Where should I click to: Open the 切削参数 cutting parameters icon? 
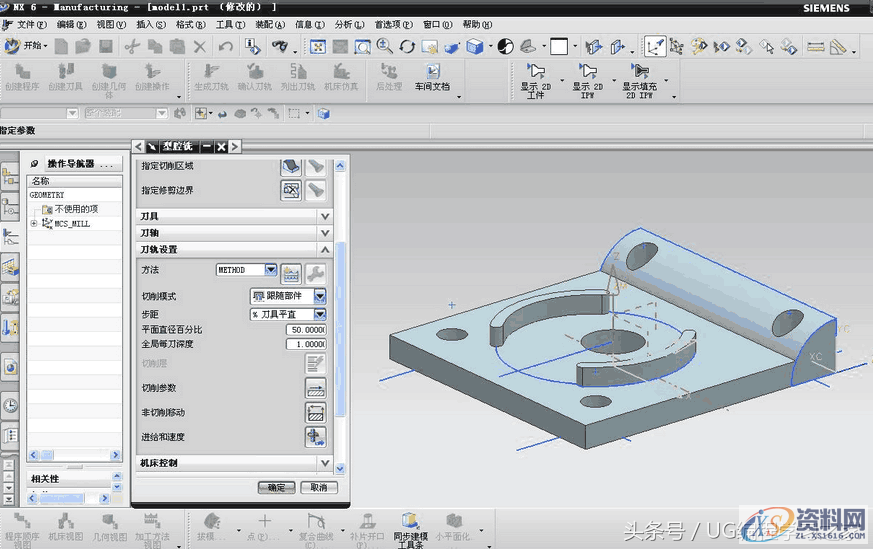tap(315, 389)
